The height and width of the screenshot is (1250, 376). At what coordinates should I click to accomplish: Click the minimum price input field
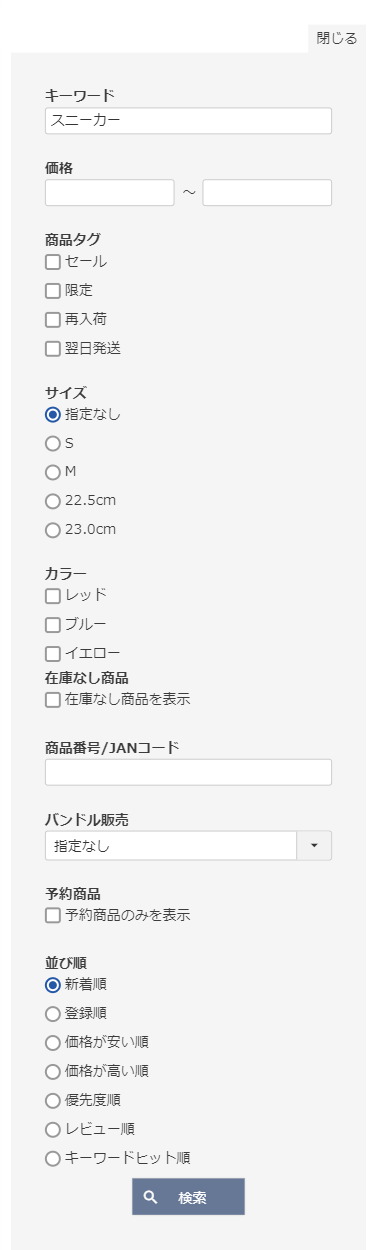tap(110, 193)
